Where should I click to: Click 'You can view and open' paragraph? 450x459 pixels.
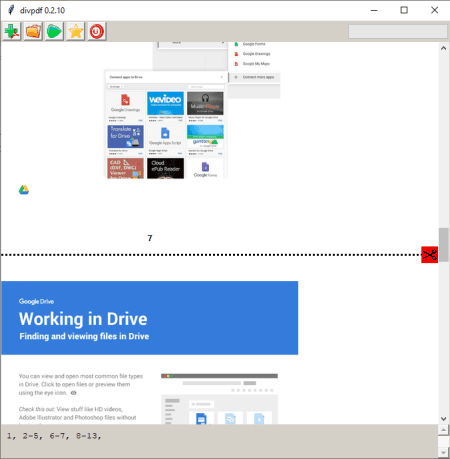click(x=81, y=384)
